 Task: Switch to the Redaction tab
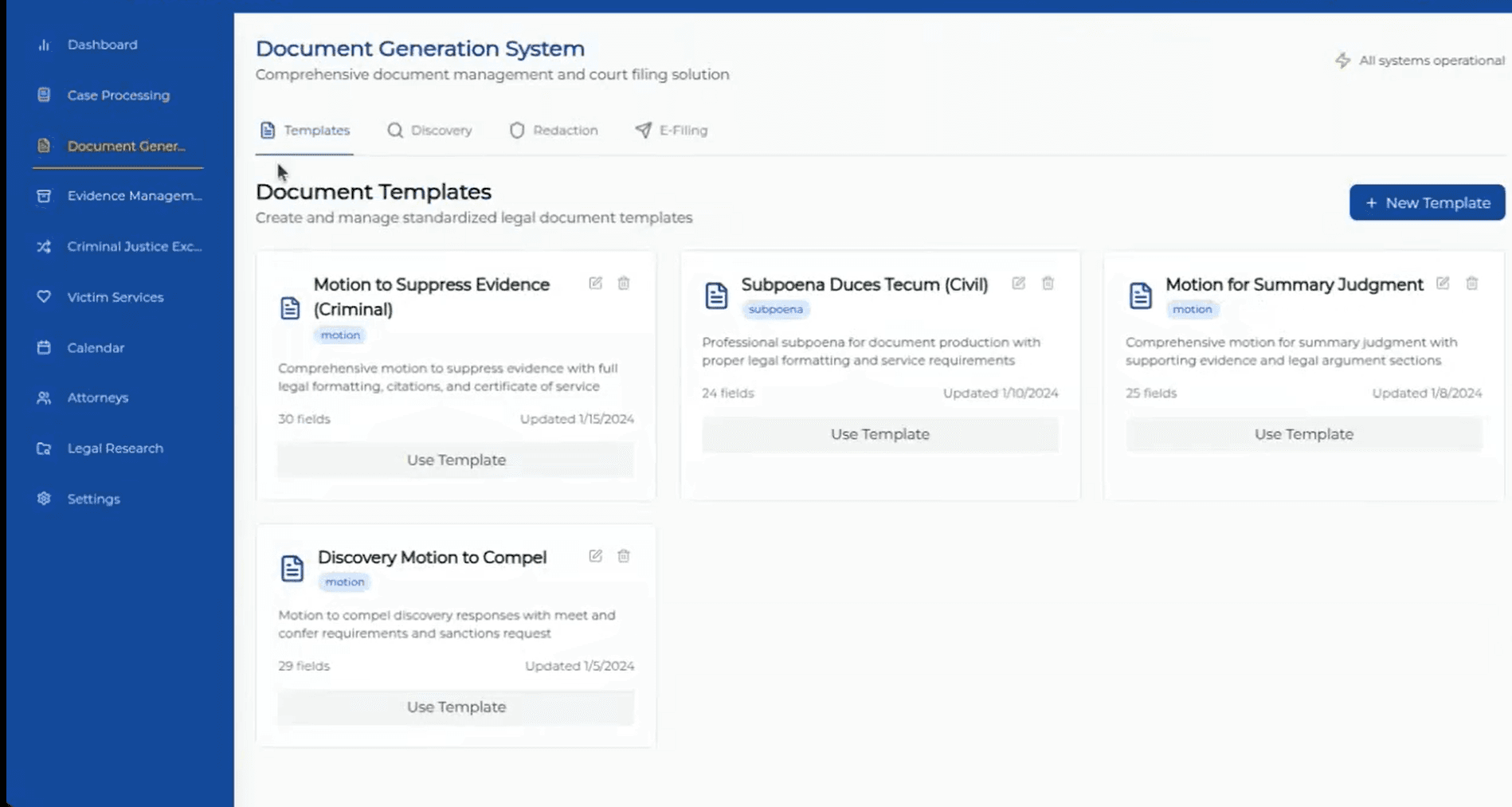554,130
